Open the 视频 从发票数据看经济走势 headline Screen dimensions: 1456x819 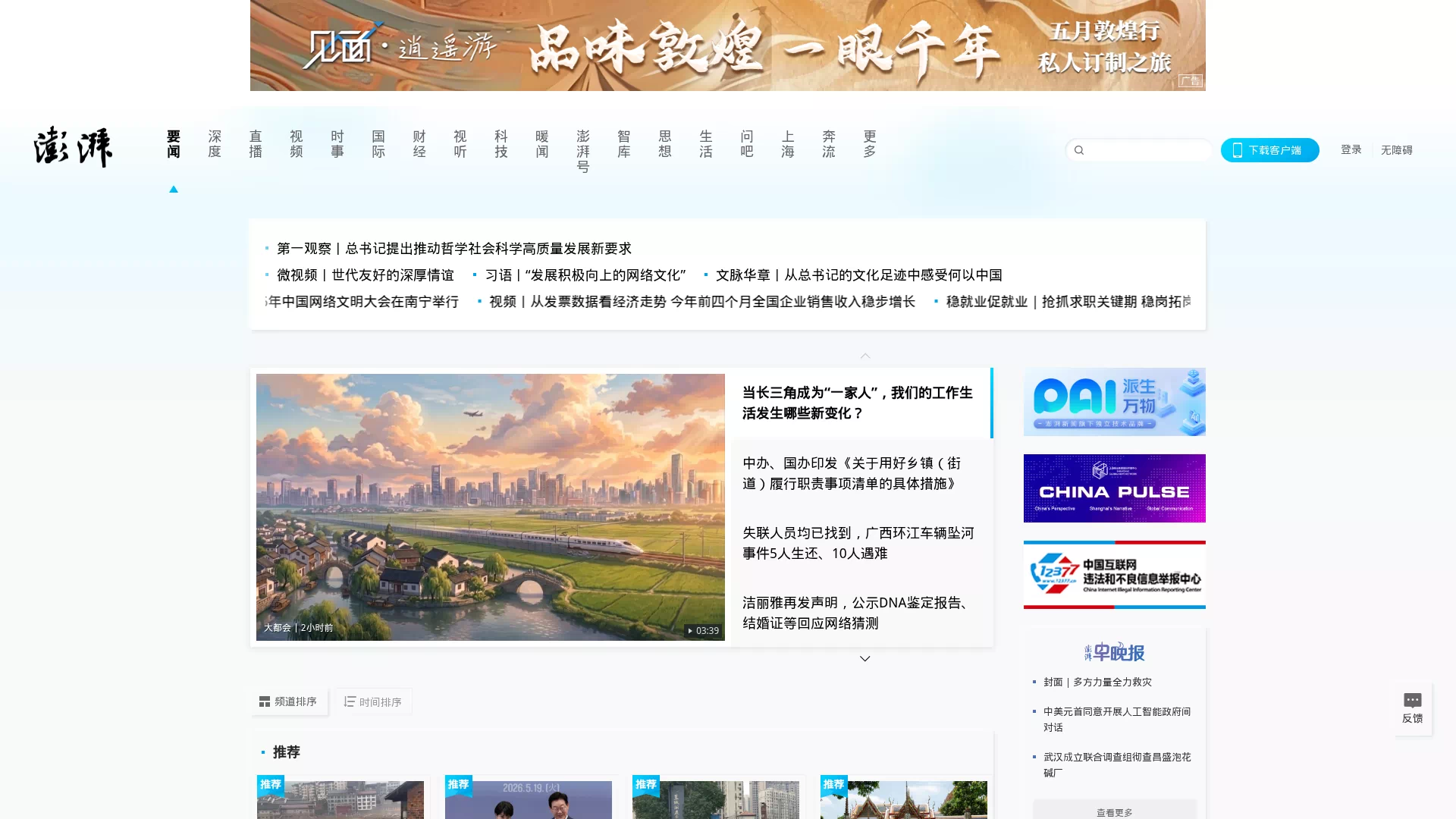(702, 302)
